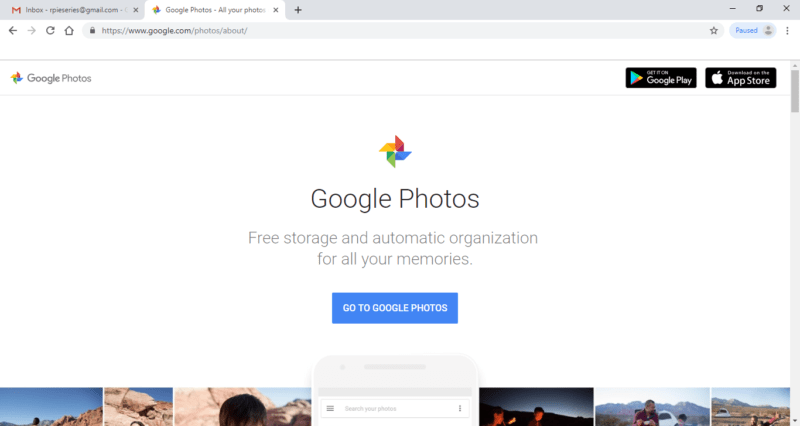Click the 'for all your memories.' text
This screenshot has width=800, height=426.
tap(395, 259)
